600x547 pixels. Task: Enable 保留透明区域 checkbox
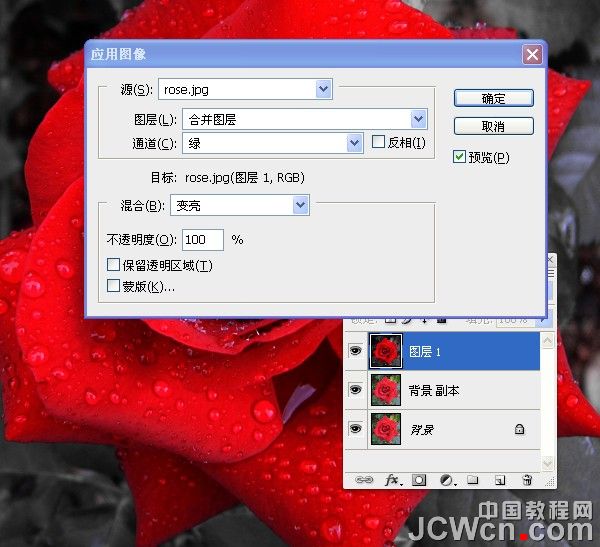coord(114,265)
